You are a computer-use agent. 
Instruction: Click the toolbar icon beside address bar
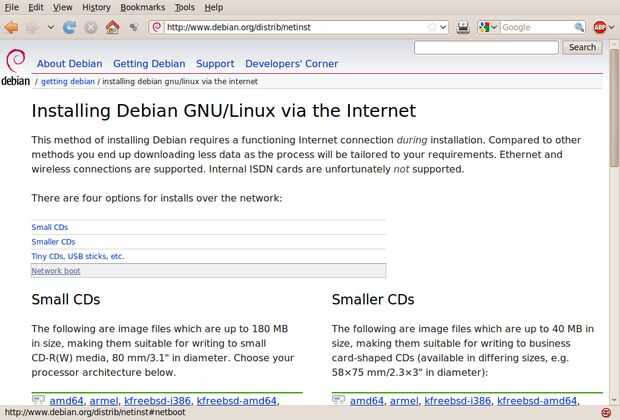pyautogui.click(x=463, y=27)
